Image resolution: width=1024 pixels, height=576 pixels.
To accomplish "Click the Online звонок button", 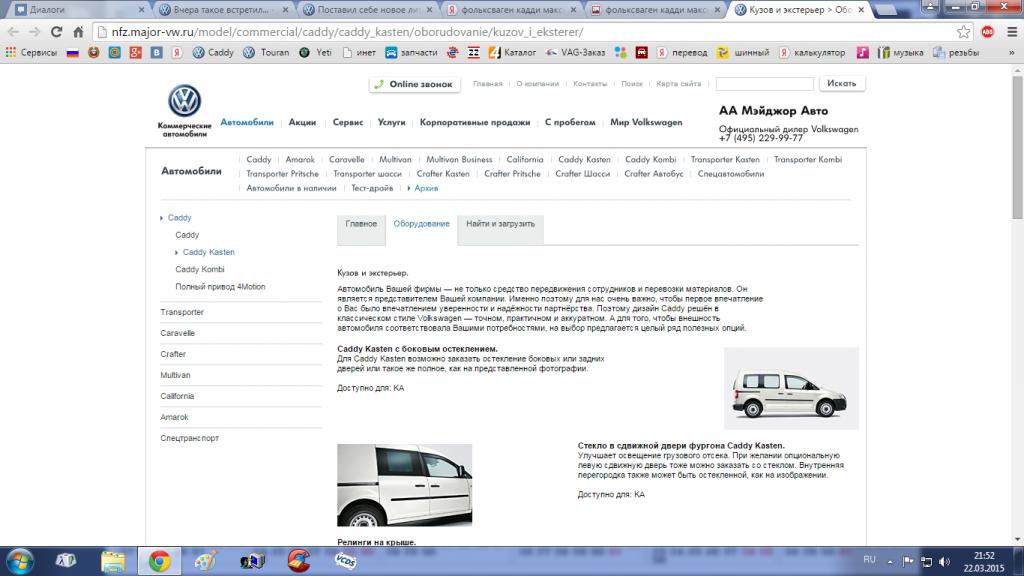I will tap(415, 84).
